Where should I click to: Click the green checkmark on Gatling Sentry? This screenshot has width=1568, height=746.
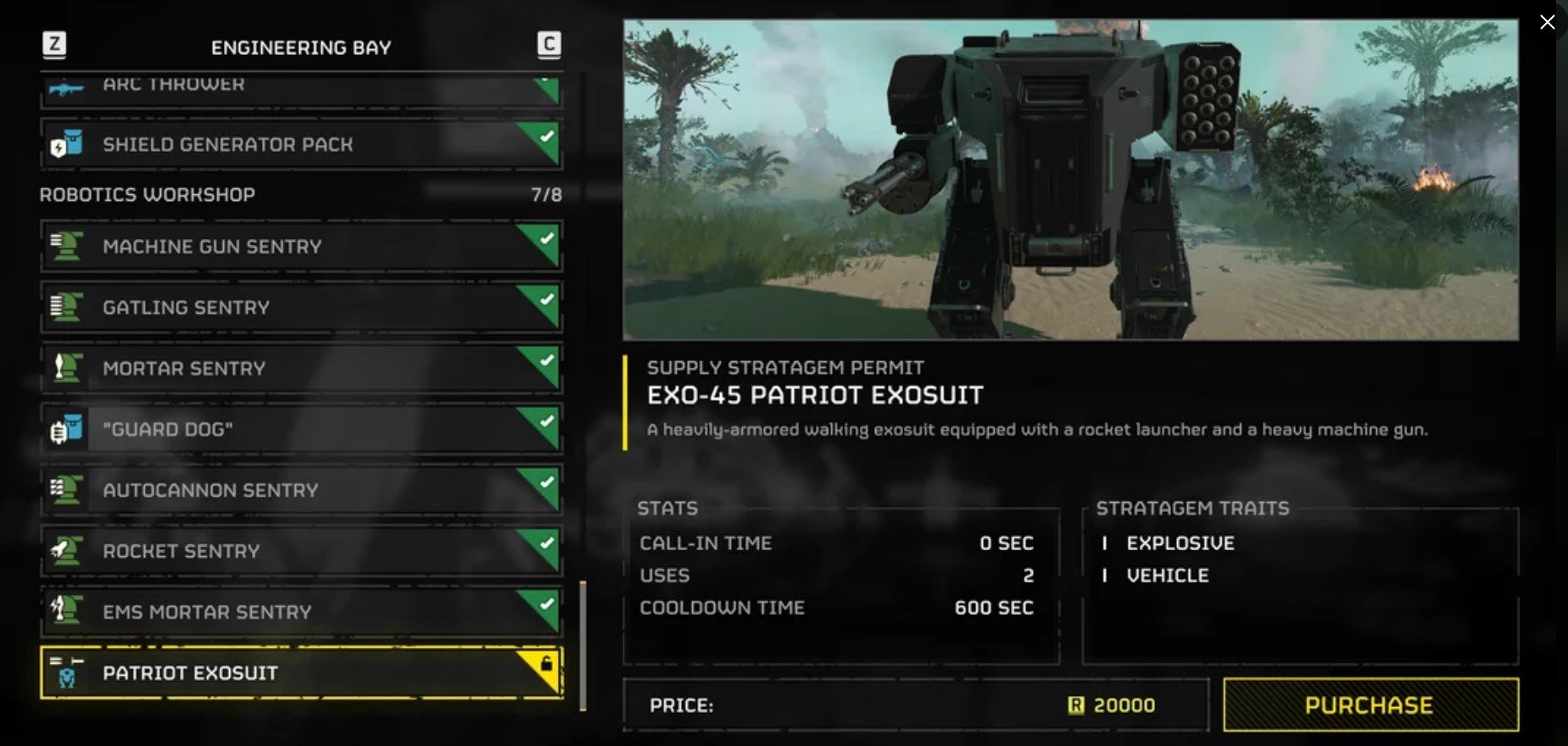pyautogui.click(x=547, y=298)
